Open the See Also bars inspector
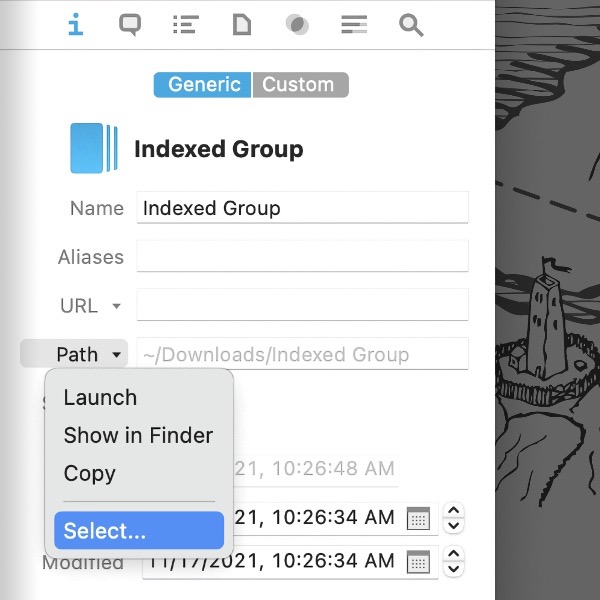 (x=354, y=24)
